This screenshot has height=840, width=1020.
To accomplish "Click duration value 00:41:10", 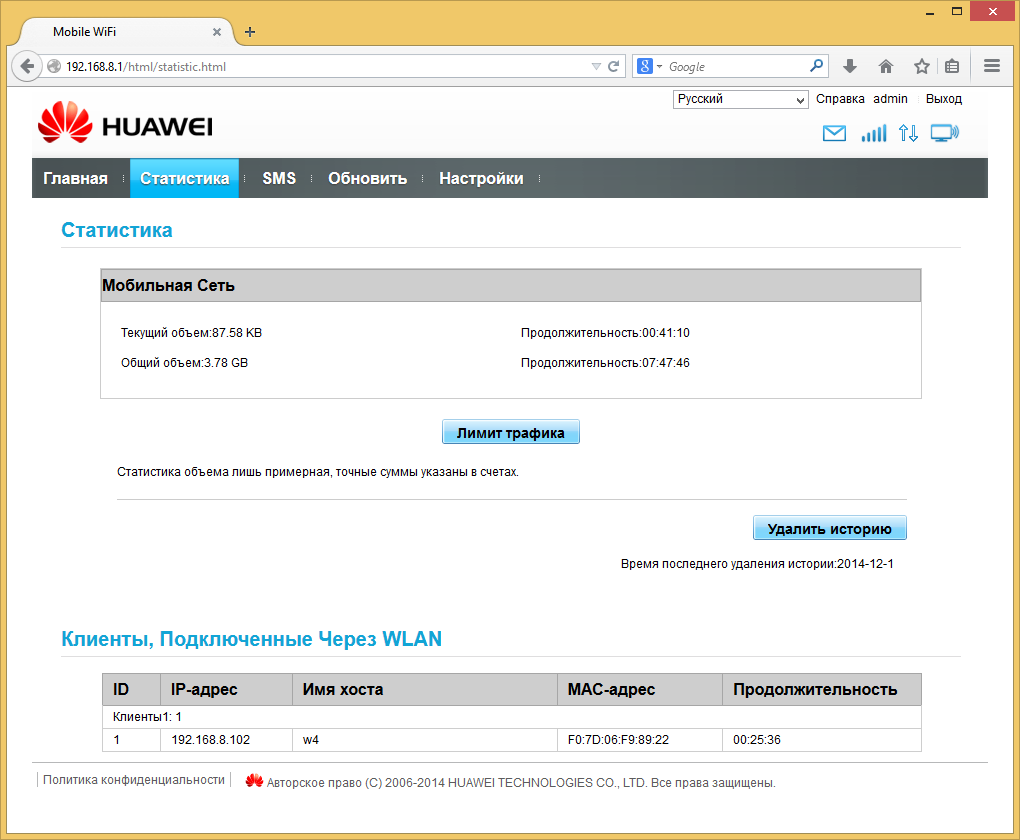I will pos(665,332).
